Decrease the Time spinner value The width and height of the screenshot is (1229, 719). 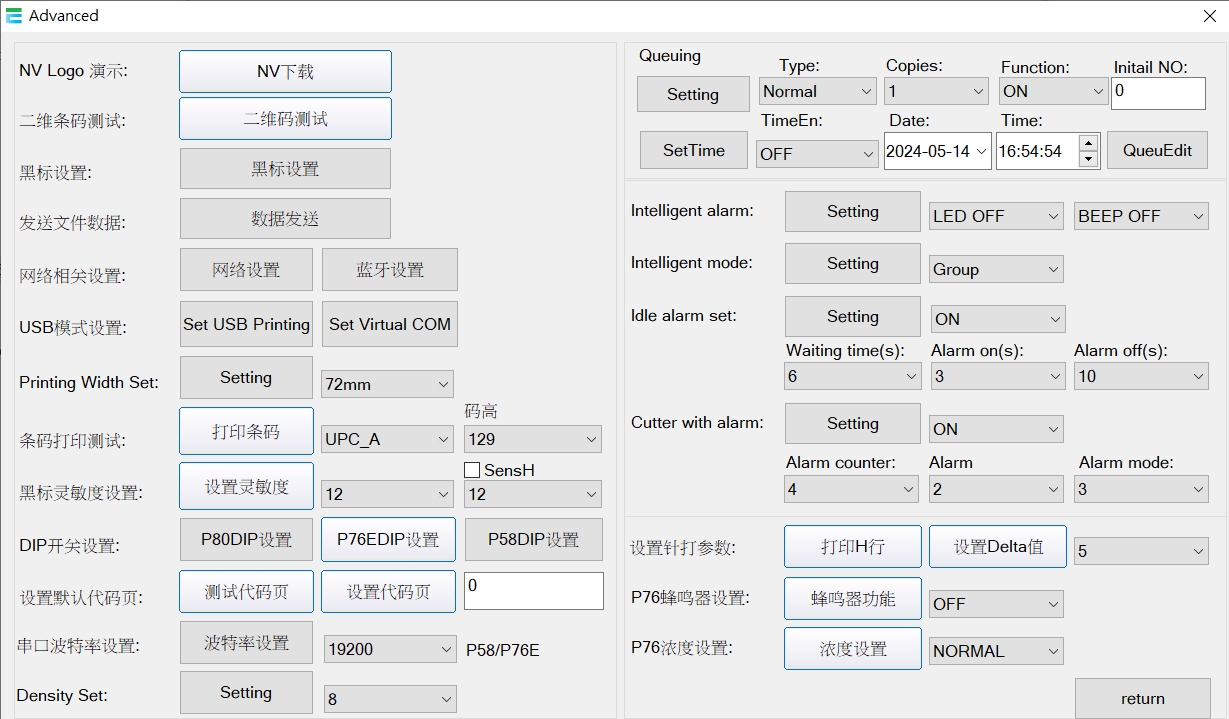(1089, 159)
